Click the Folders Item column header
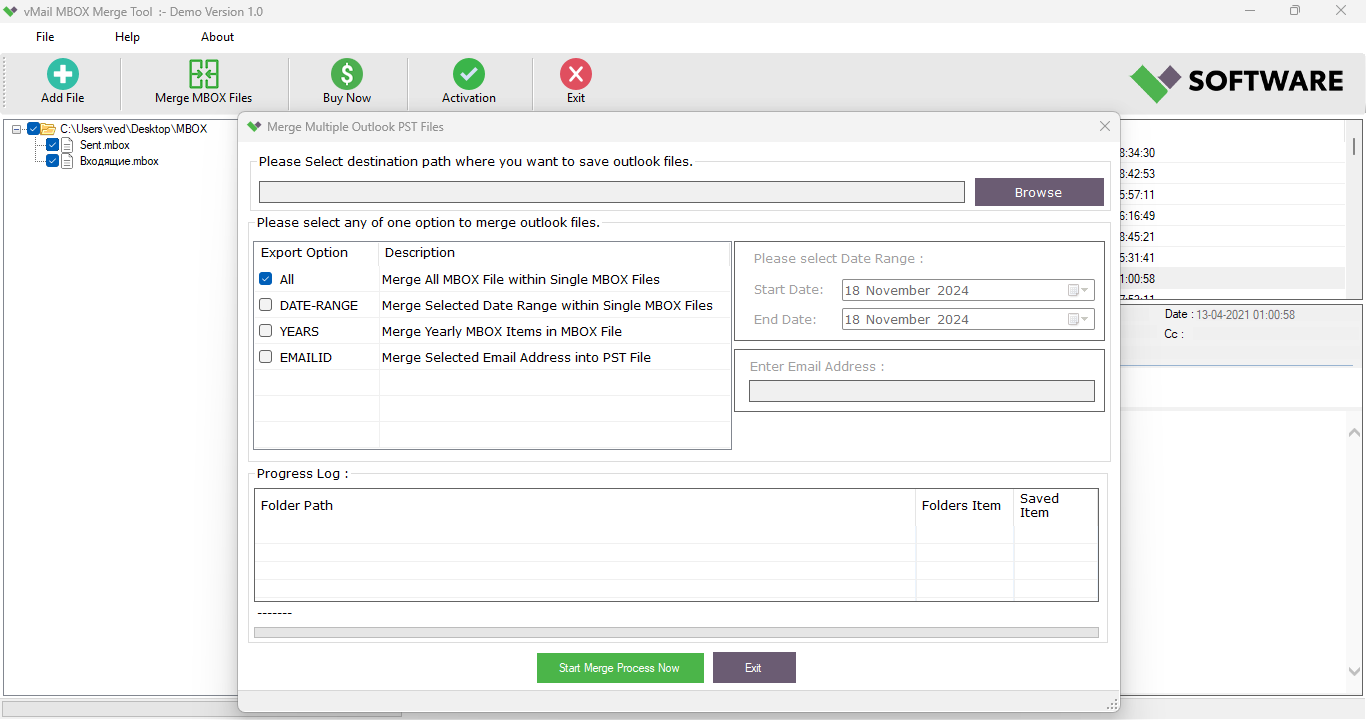The width and height of the screenshot is (1366, 720). [x=961, y=506]
